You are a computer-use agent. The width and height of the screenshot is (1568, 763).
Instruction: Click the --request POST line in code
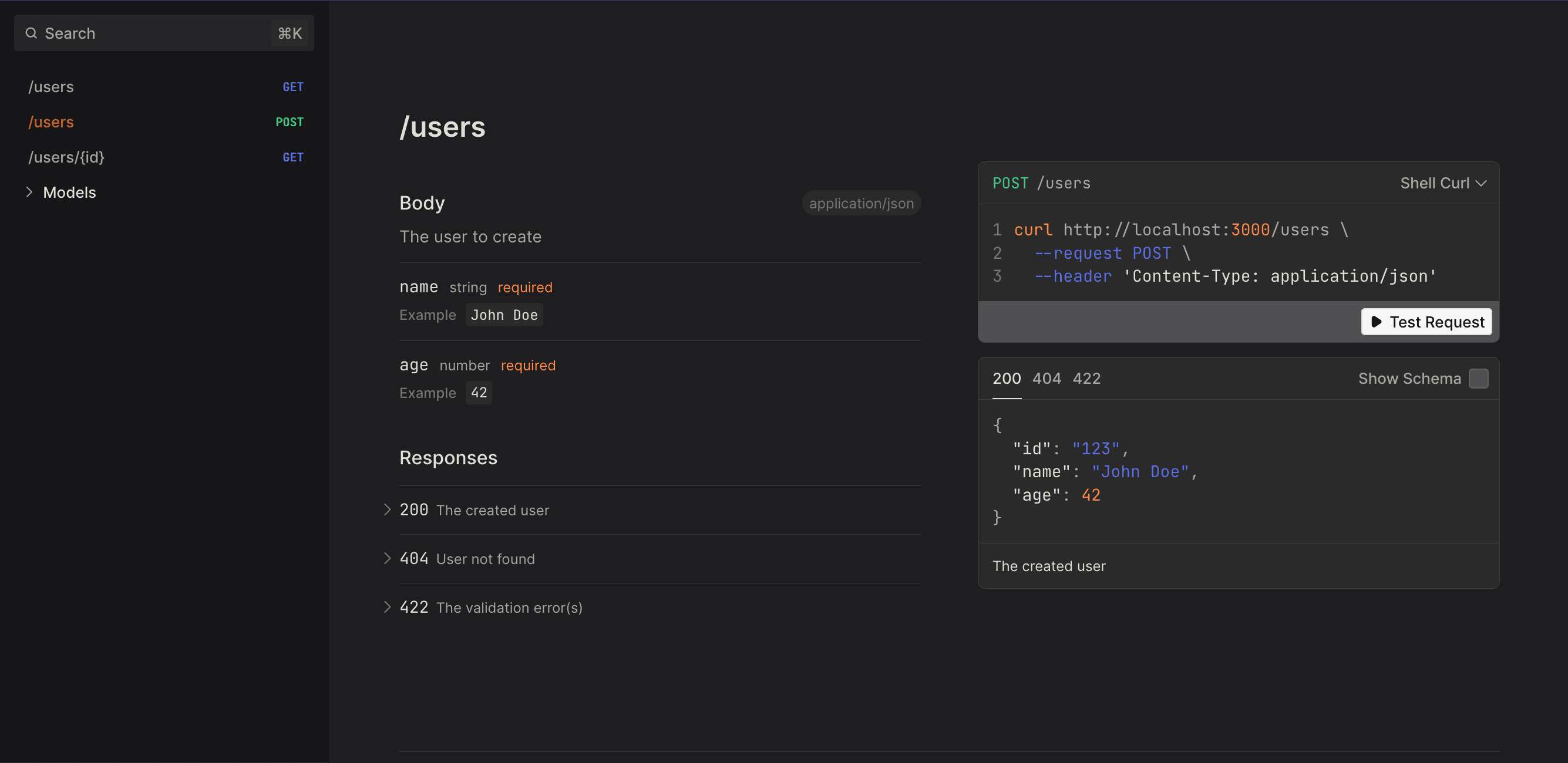click(x=1112, y=253)
